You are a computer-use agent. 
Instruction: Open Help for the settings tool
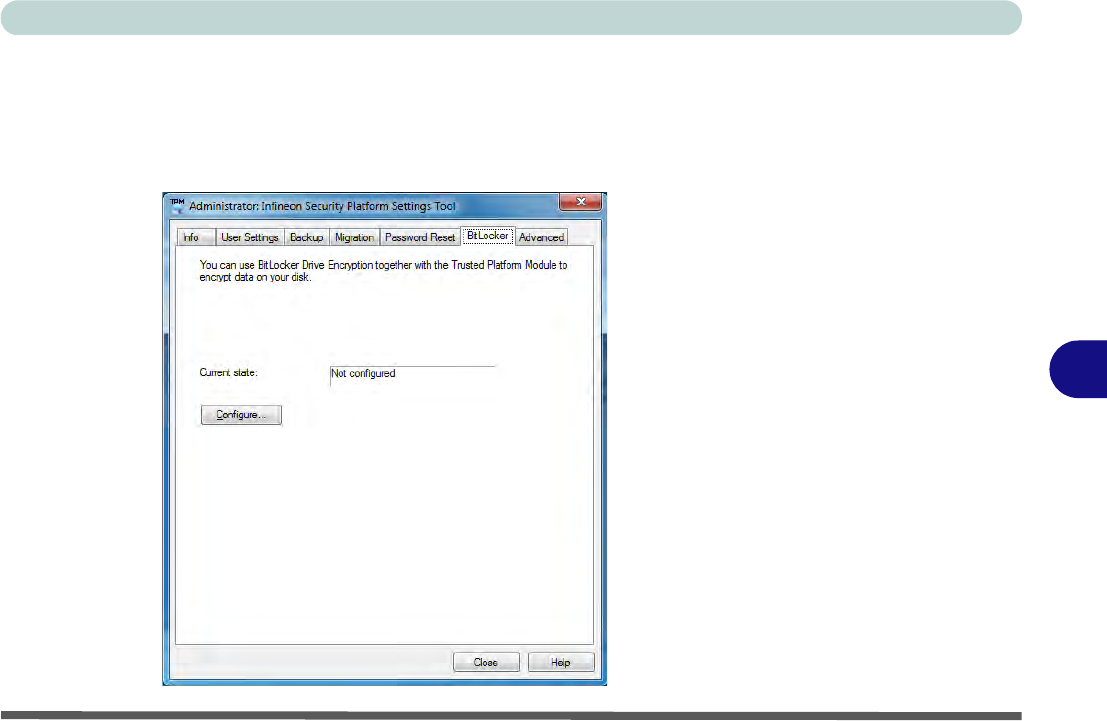(x=561, y=662)
